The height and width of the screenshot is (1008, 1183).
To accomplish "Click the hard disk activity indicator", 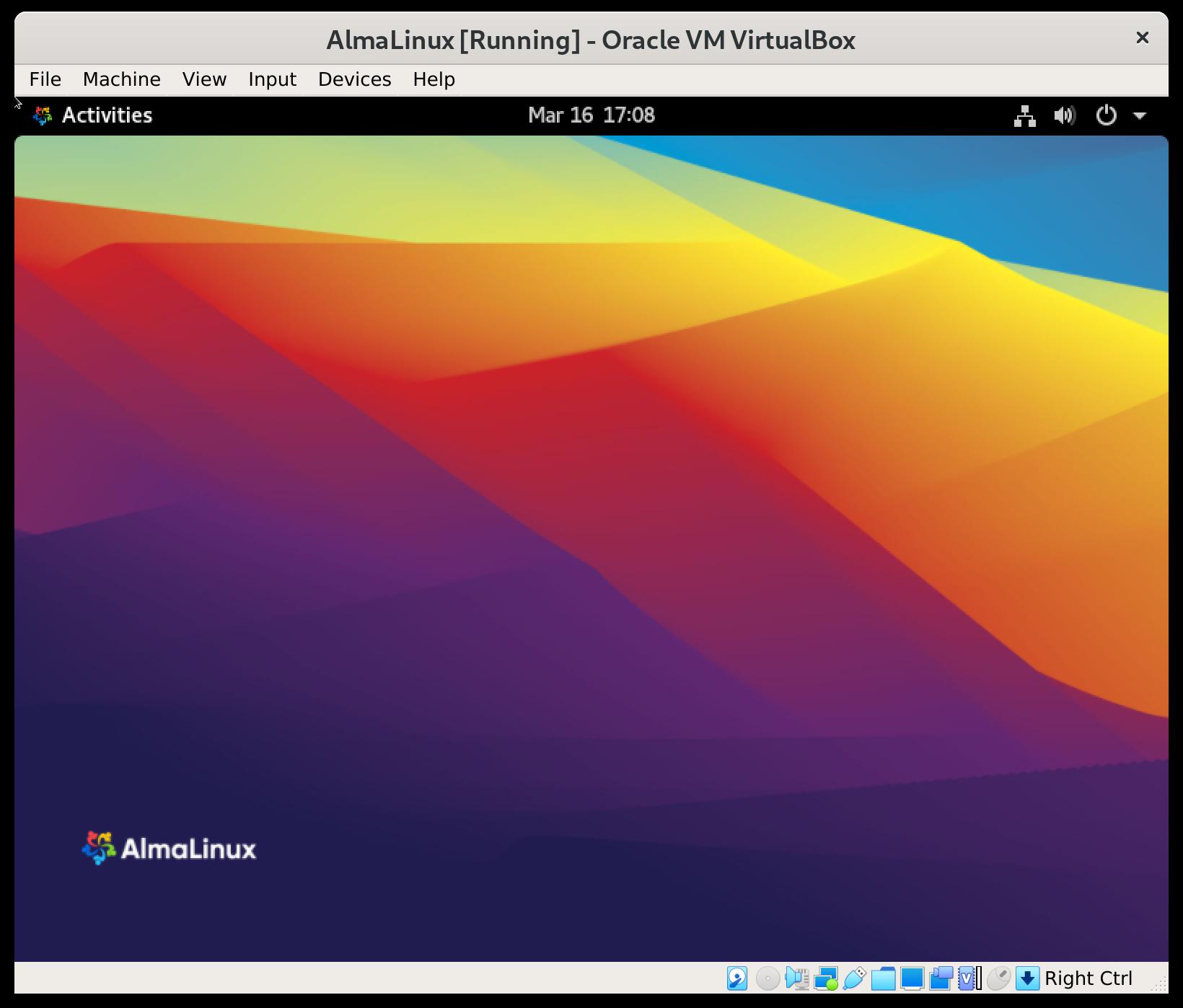I will [737, 978].
